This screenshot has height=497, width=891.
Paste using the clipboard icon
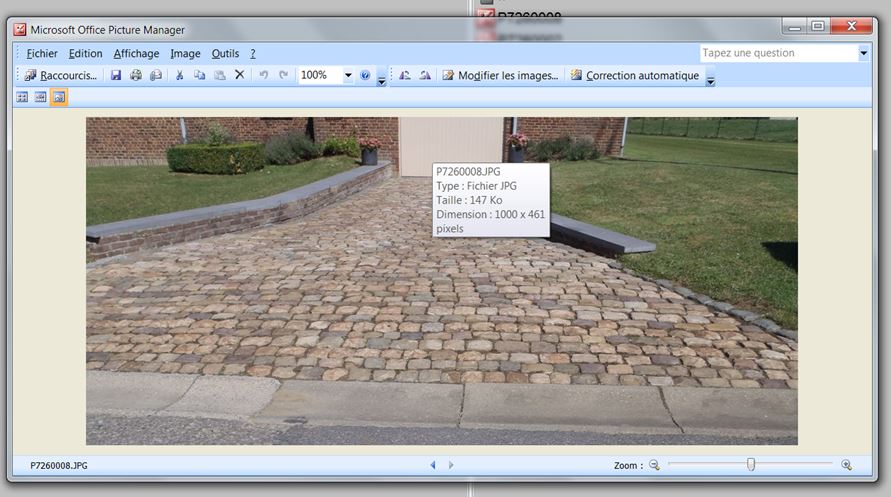coord(219,75)
